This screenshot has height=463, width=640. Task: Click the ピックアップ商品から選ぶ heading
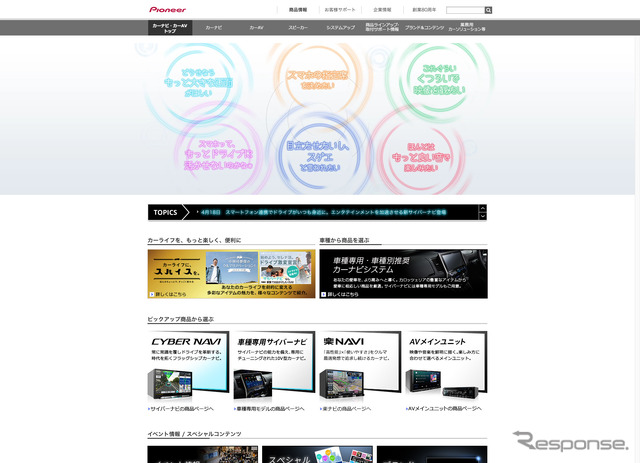[x=181, y=319]
